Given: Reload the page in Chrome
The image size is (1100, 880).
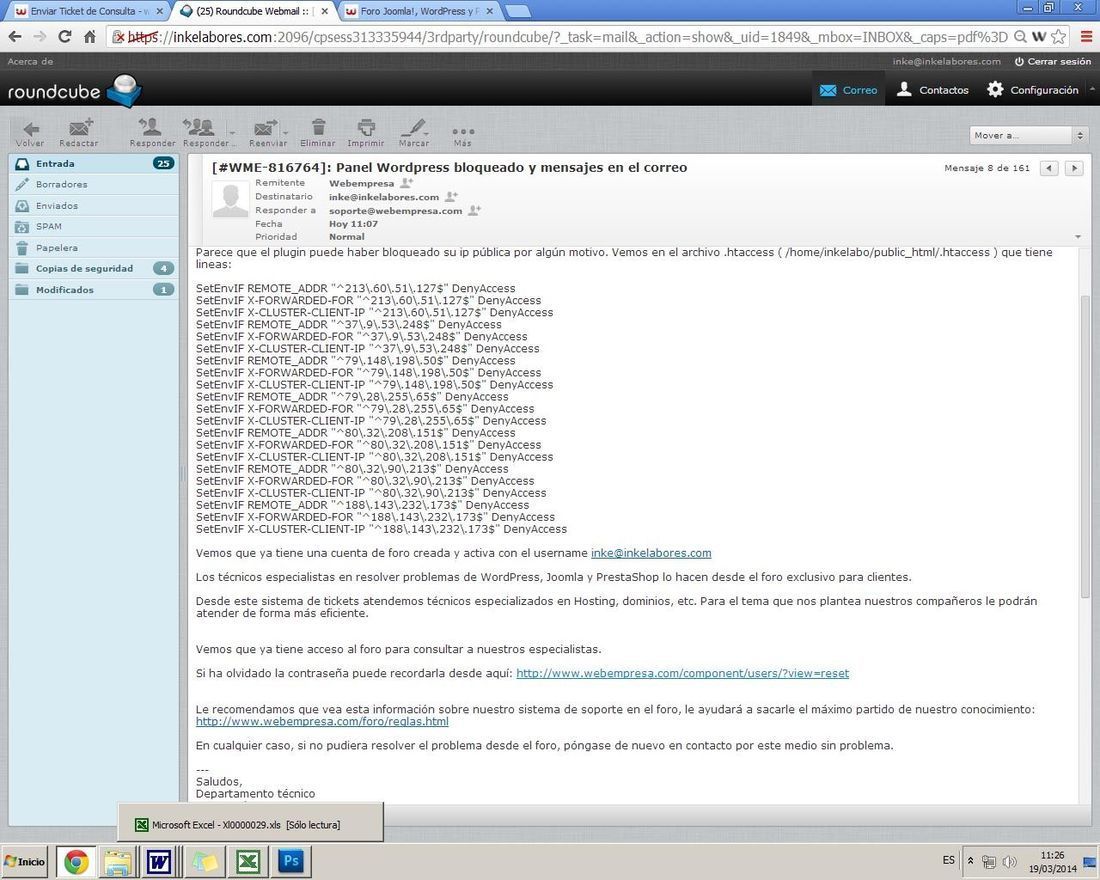Looking at the screenshot, I should [x=65, y=36].
